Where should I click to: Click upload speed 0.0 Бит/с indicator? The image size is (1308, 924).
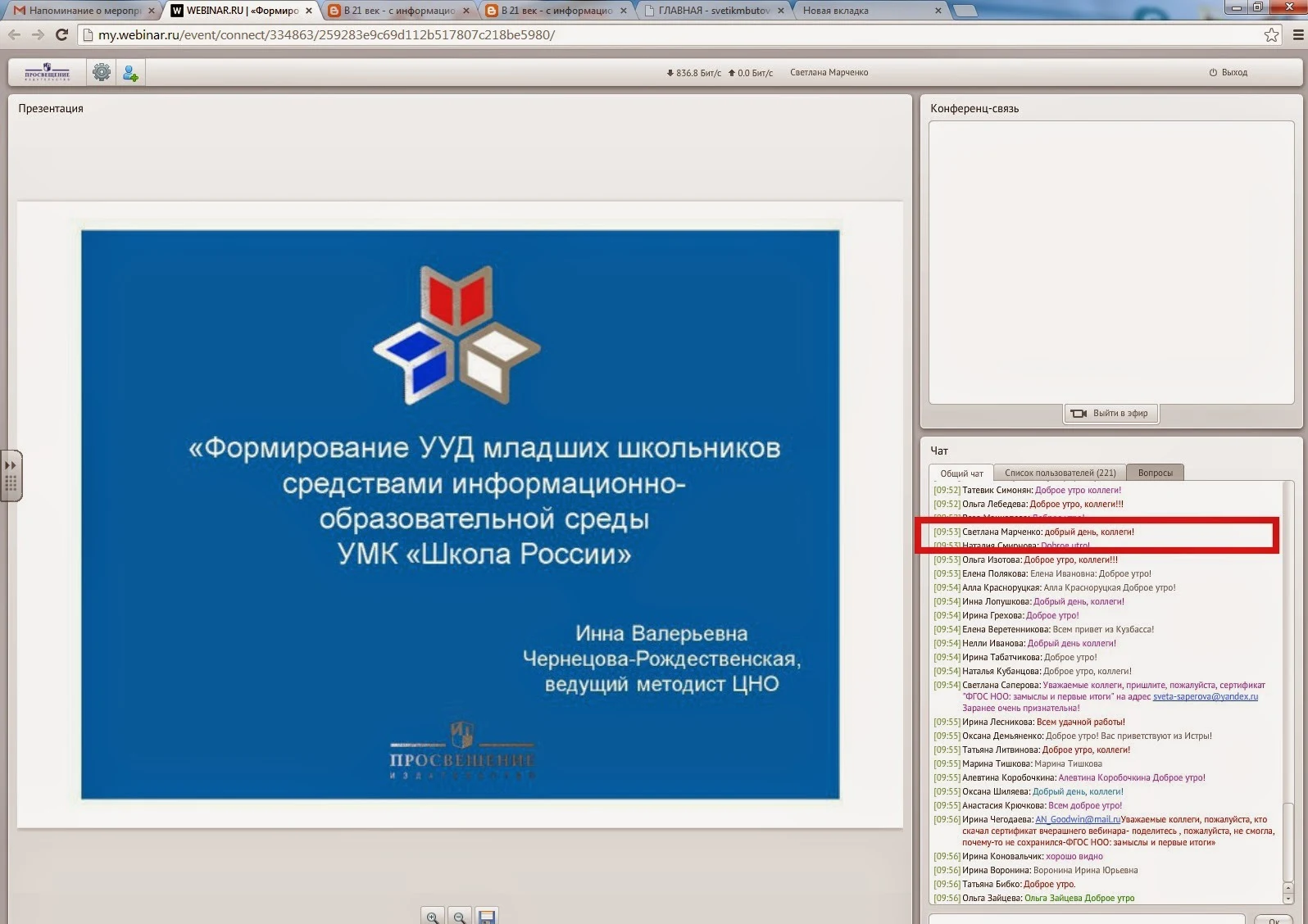(x=751, y=73)
